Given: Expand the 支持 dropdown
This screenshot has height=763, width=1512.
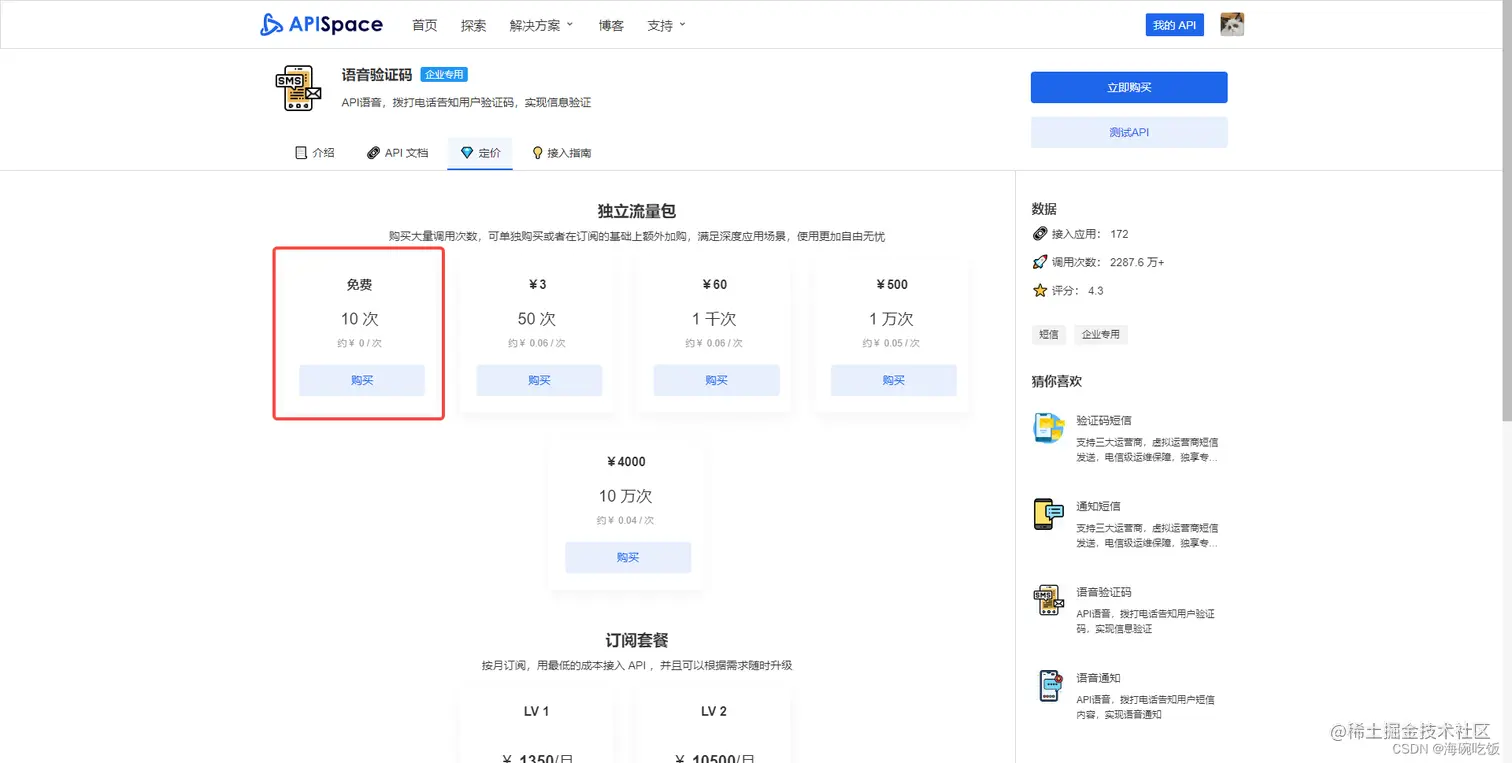Looking at the screenshot, I should pos(665,25).
